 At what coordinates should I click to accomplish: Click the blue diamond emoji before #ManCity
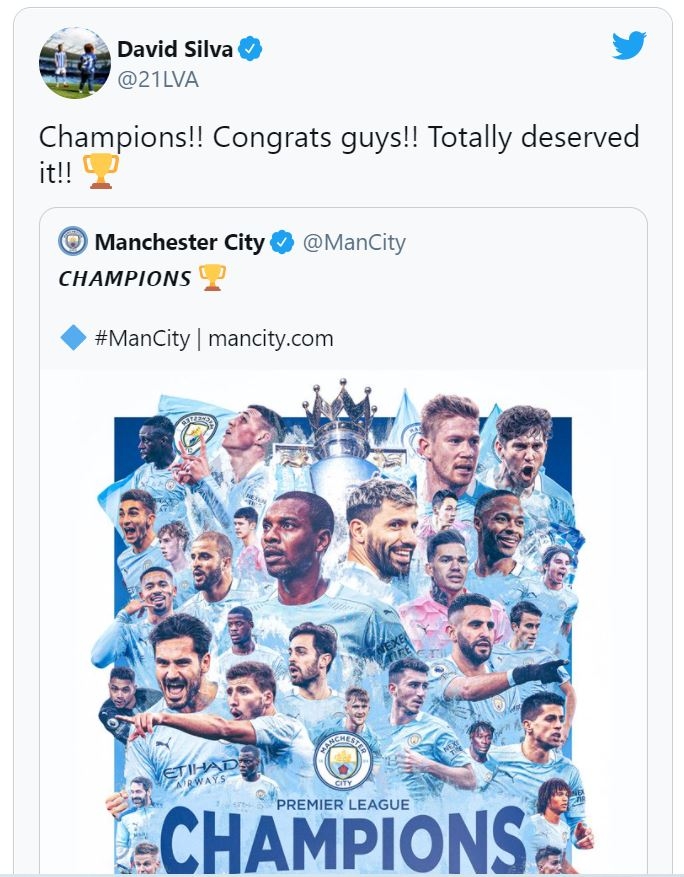coord(73,338)
